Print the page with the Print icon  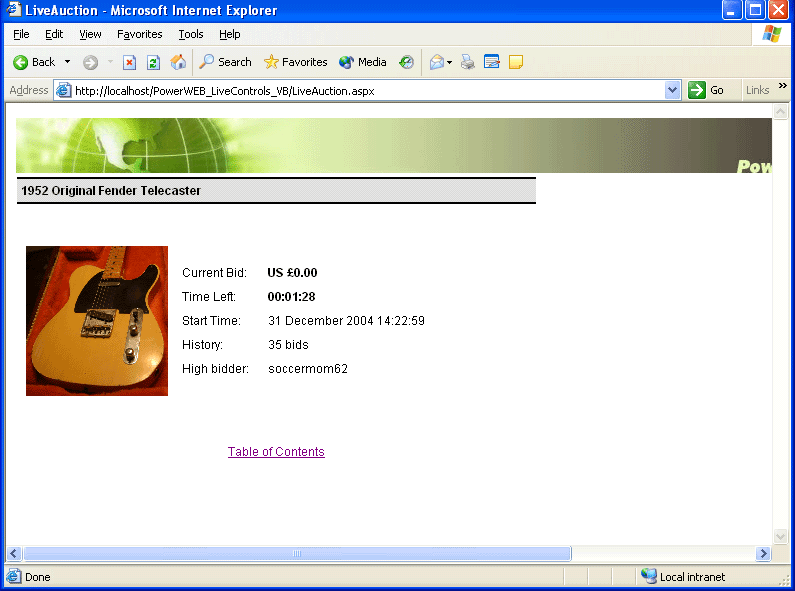(467, 62)
